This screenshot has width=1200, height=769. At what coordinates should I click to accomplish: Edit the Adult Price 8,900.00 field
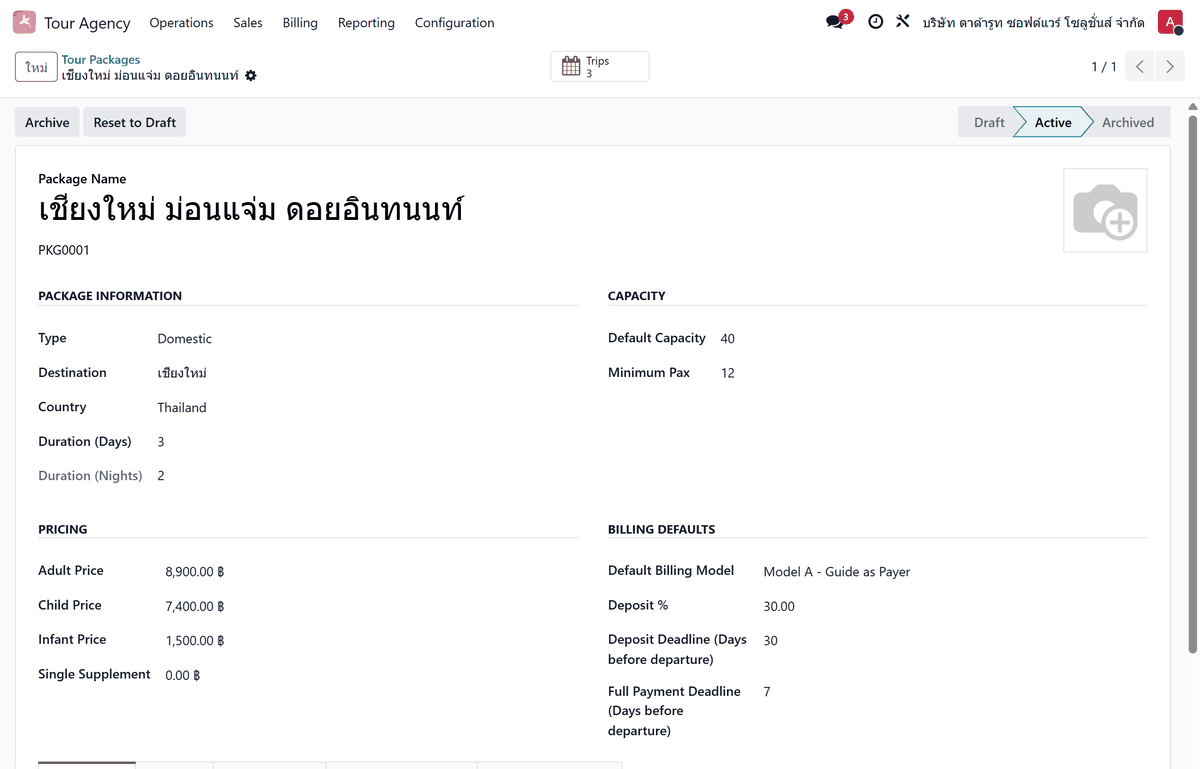195,572
